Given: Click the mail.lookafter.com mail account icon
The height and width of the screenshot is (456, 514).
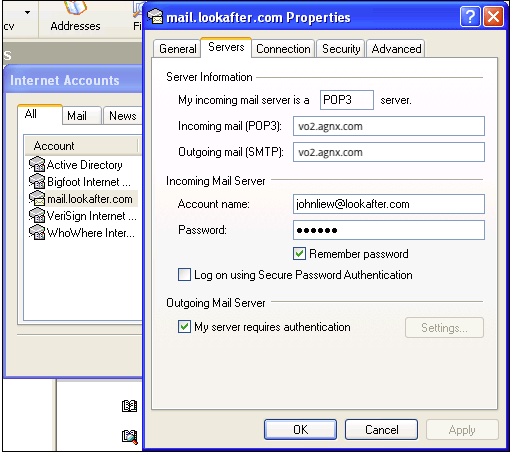Looking at the screenshot, I should (37, 199).
